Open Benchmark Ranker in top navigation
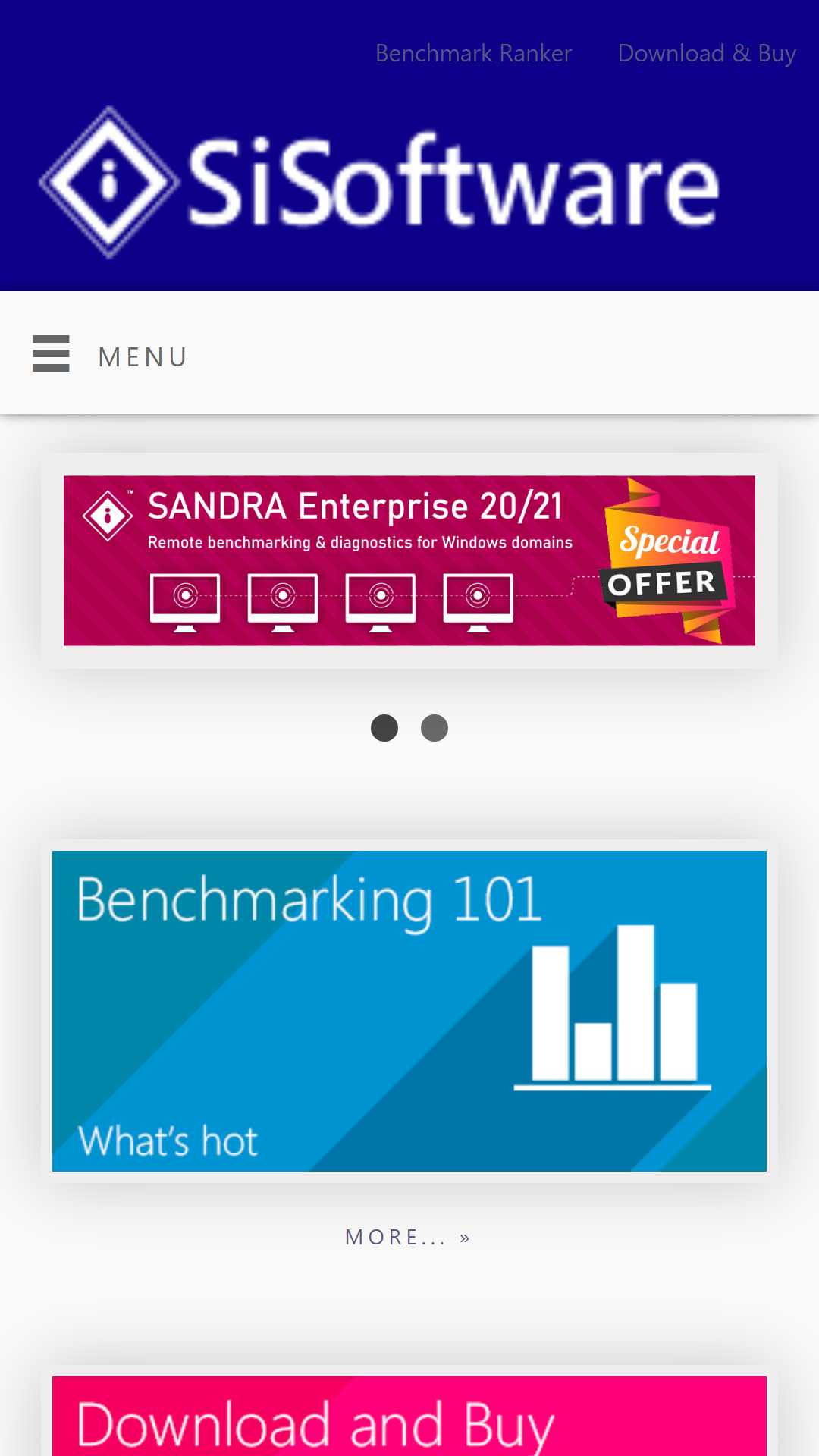 tap(473, 53)
